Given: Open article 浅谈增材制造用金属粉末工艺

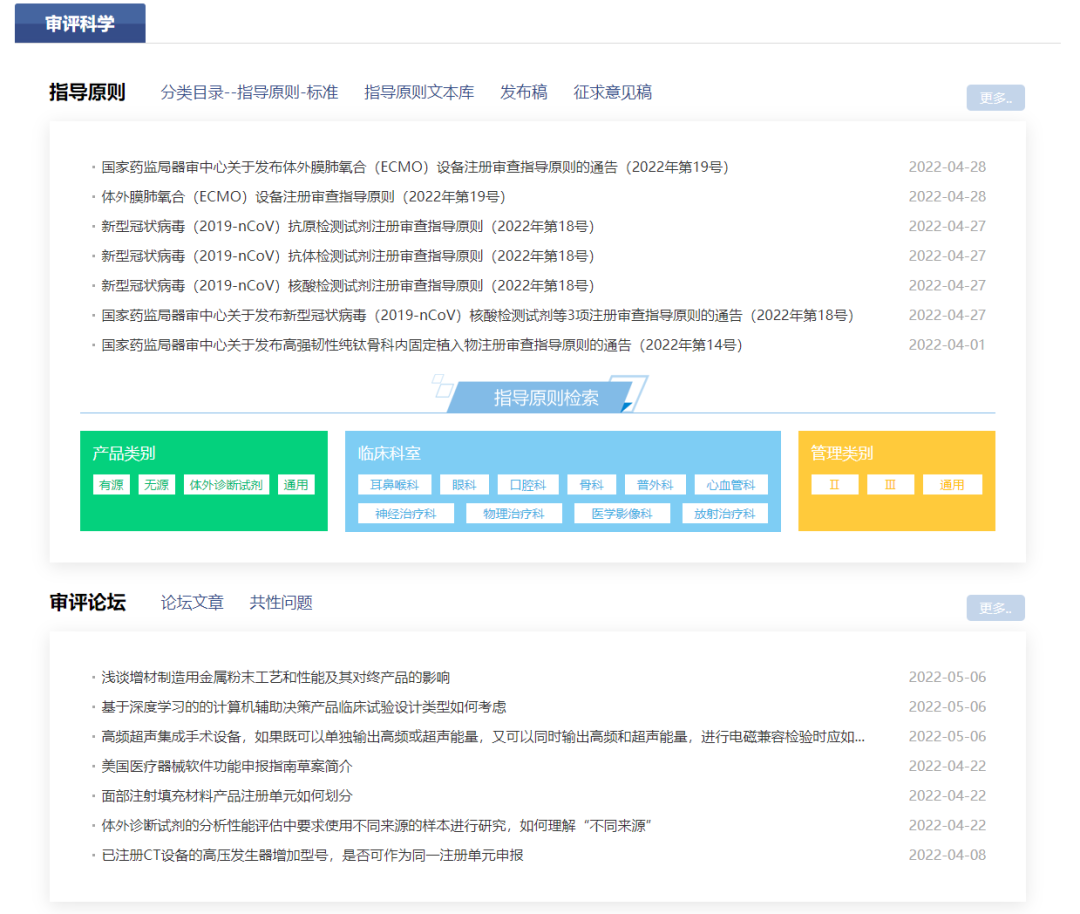Looking at the screenshot, I should pyautogui.click(x=276, y=678).
